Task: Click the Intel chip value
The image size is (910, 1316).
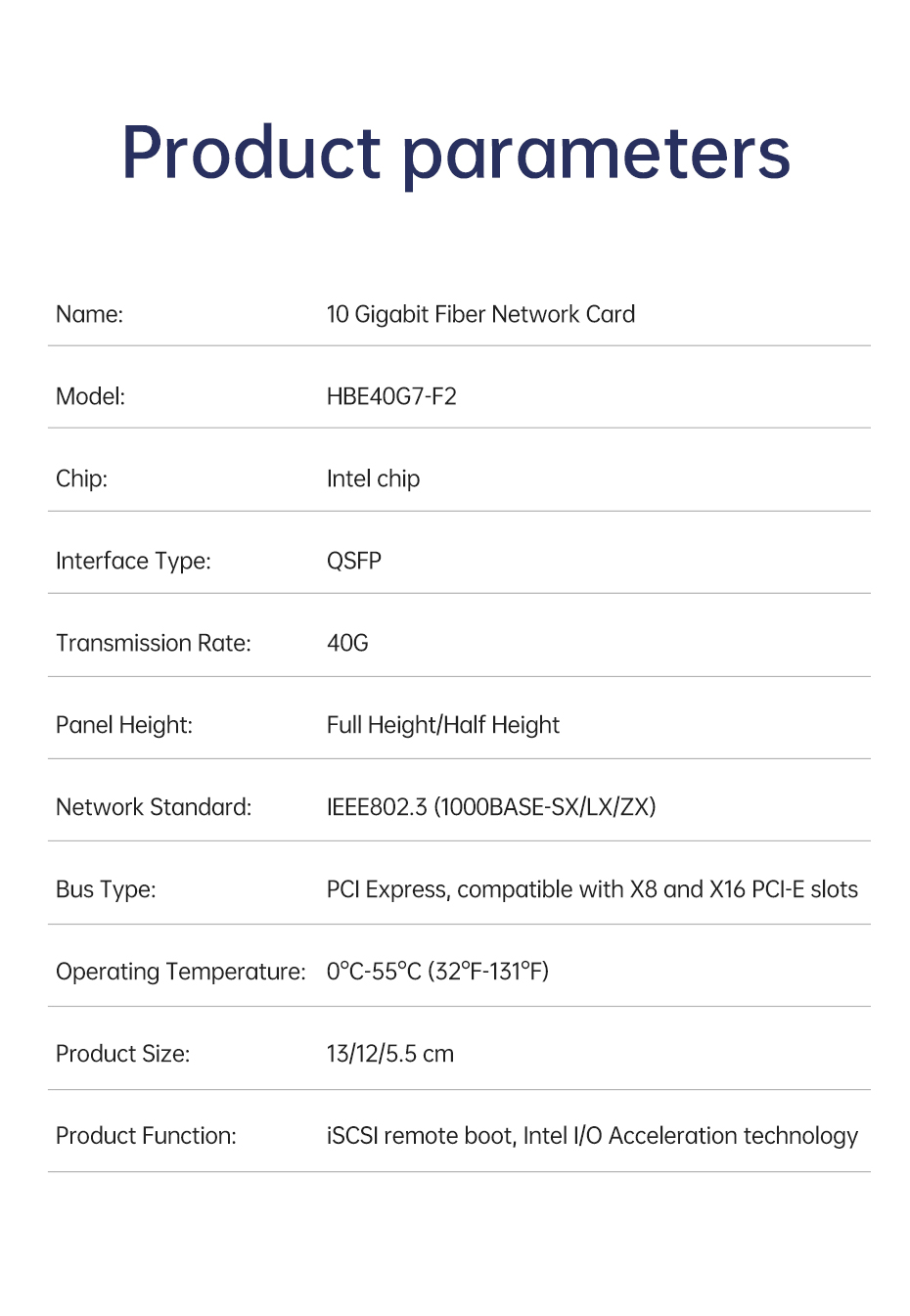Action: click(373, 478)
